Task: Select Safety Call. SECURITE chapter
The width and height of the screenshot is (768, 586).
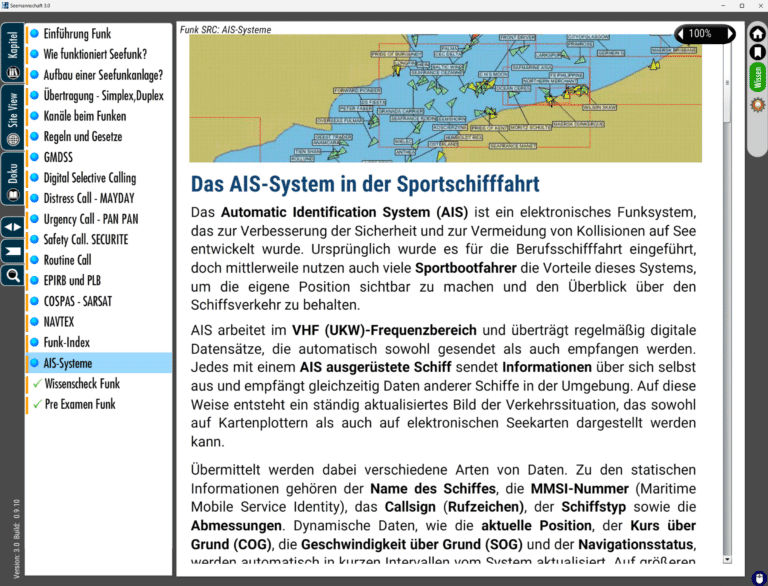Action: [98, 240]
